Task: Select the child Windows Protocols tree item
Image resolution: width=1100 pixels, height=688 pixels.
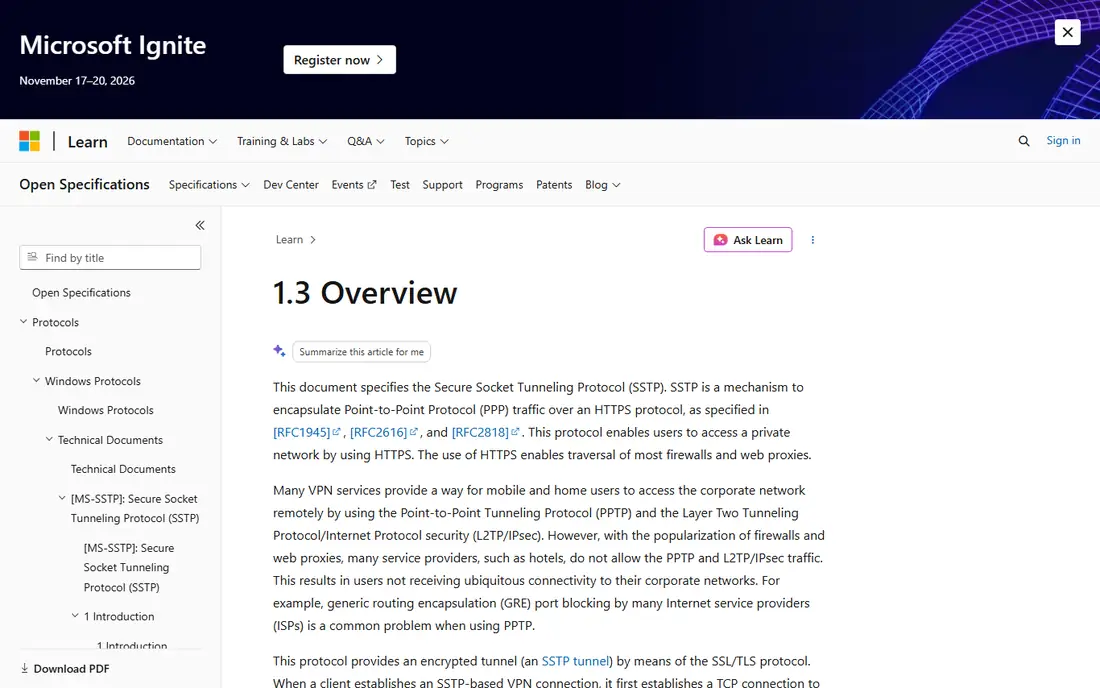Action: (x=105, y=410)
